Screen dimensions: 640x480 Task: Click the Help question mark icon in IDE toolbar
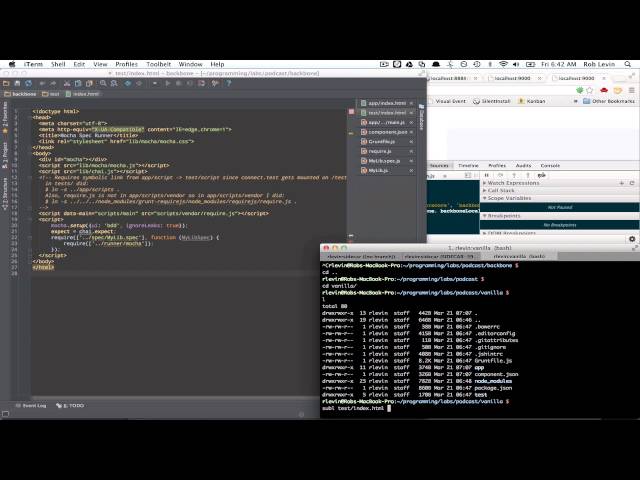pyautogui.click(x=229, y=83)
